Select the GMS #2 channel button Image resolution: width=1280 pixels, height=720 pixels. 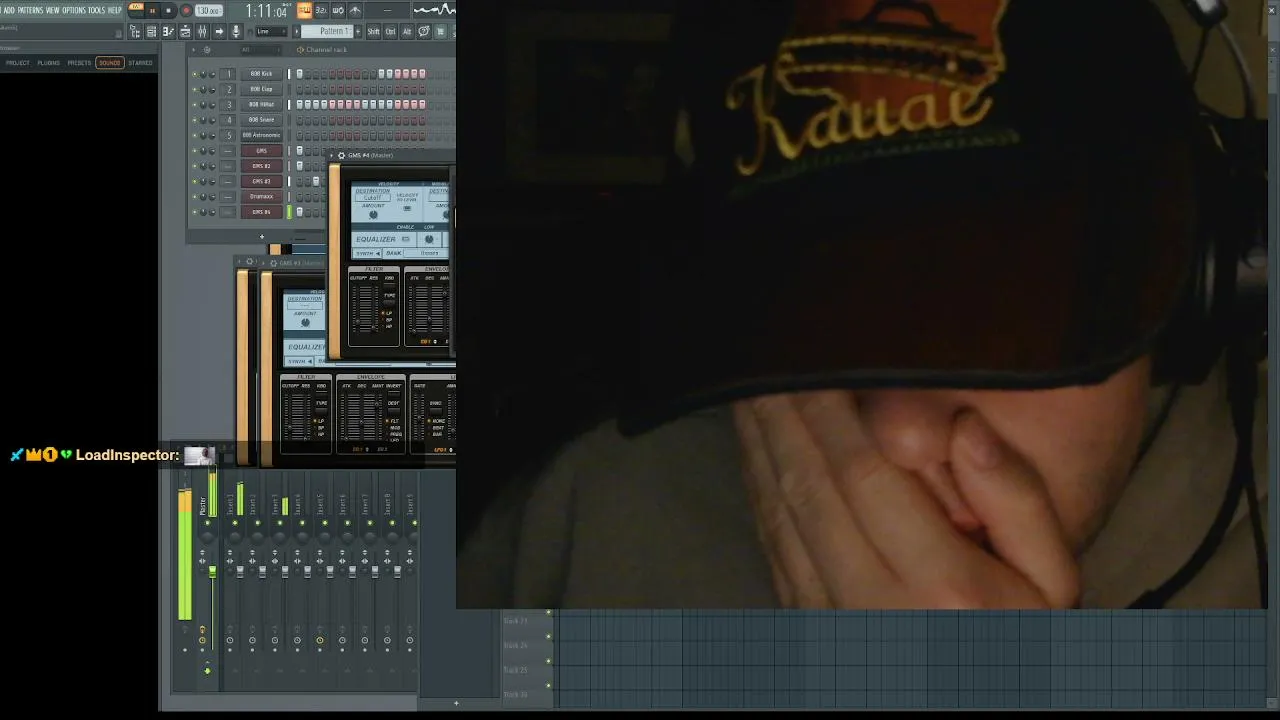tap(261, 166)
